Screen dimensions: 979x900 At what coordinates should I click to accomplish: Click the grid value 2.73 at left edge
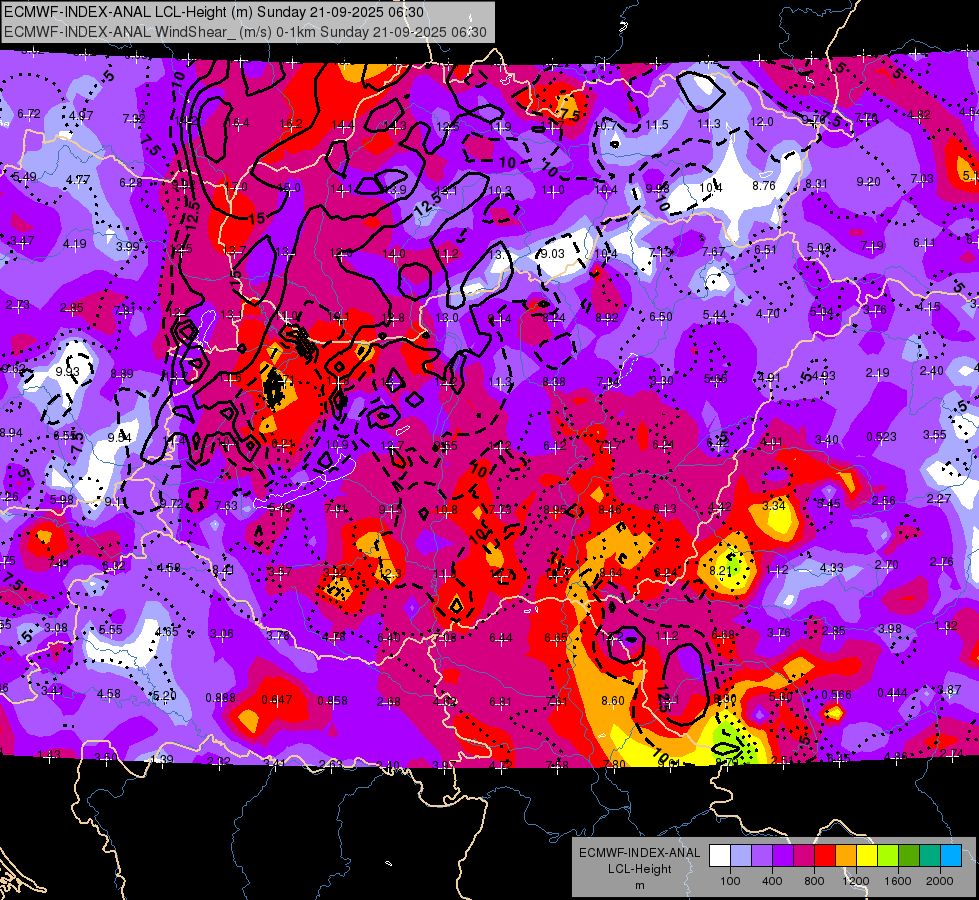17,305
